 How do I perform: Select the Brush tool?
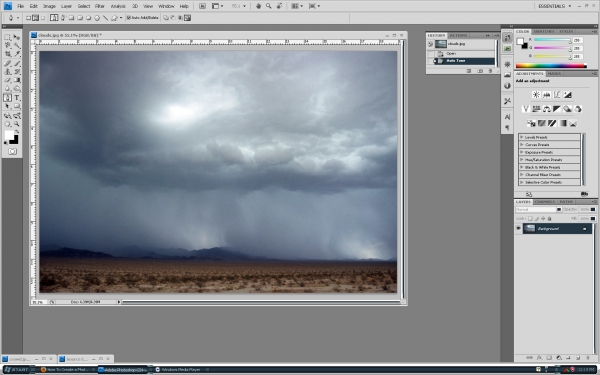16,63
